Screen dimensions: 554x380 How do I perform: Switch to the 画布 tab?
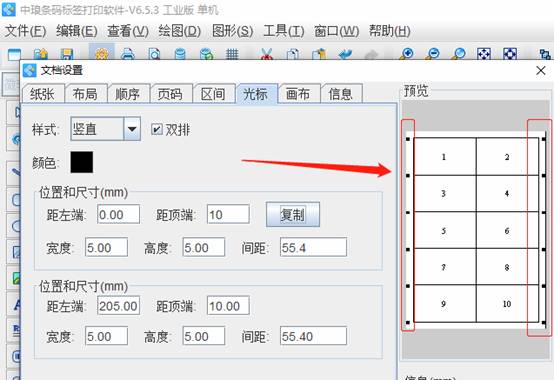(298, 94)
